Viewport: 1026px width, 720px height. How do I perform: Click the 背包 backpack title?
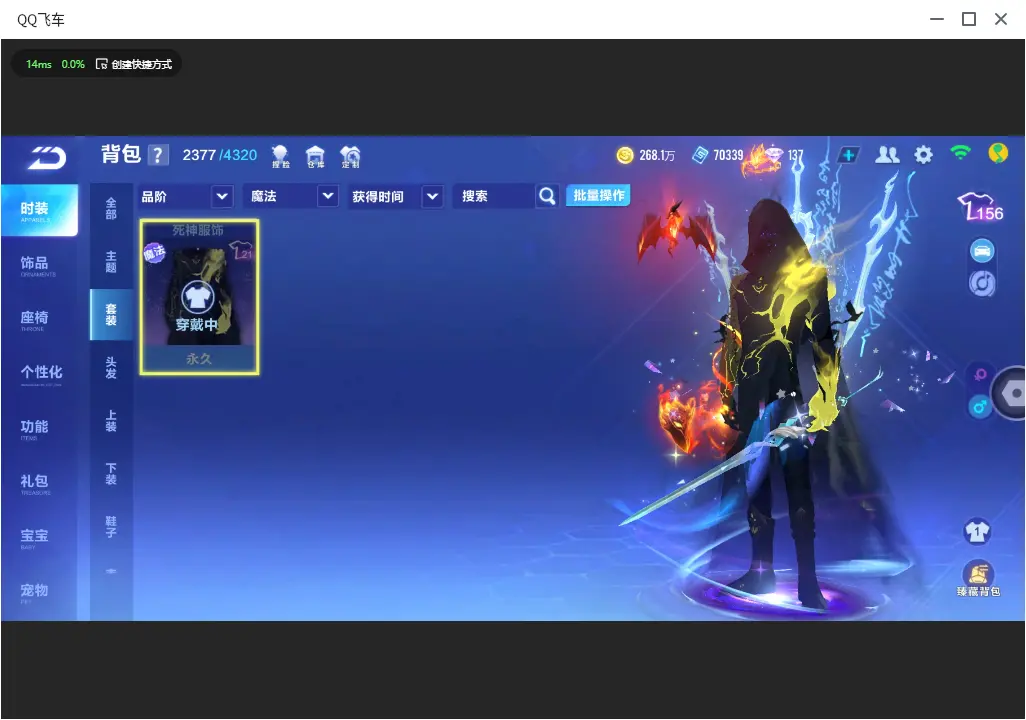[121, 154]
